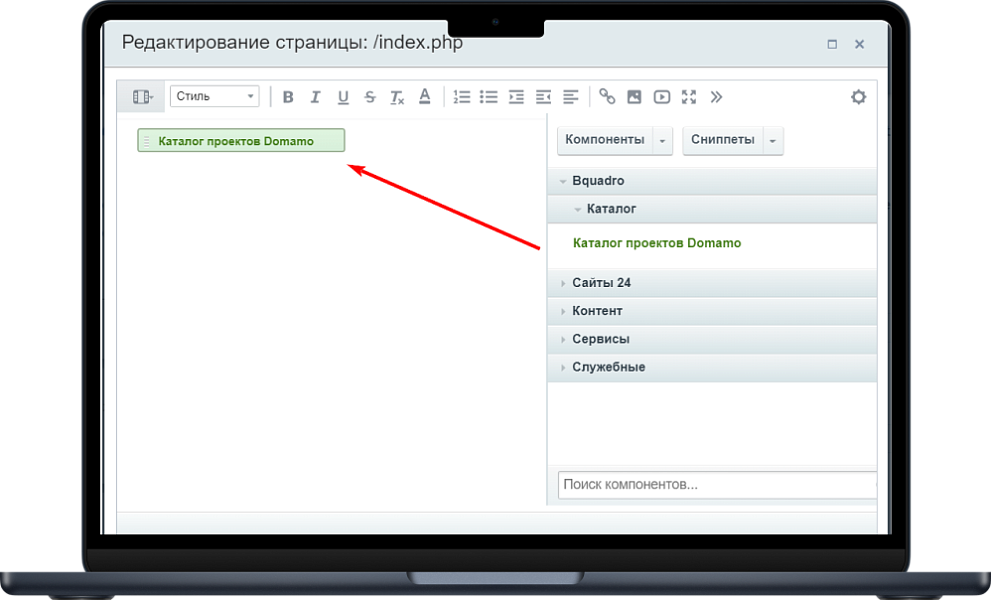Insert a bulleted list
The height and width of the screenshot is (600, 991).
[x=488, y=97]
